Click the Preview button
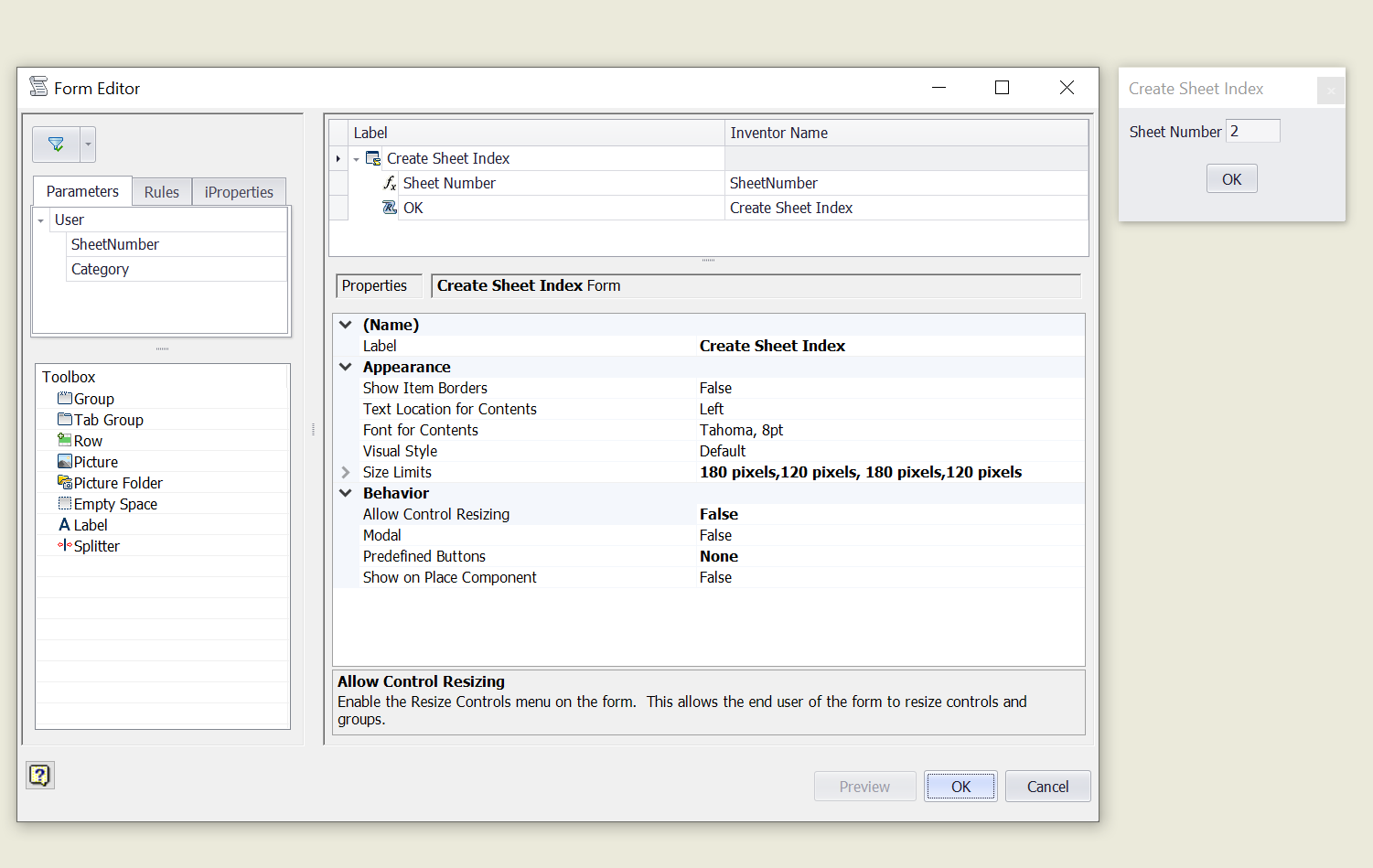This screenshot has height=868, width=1373. point(863,786)
